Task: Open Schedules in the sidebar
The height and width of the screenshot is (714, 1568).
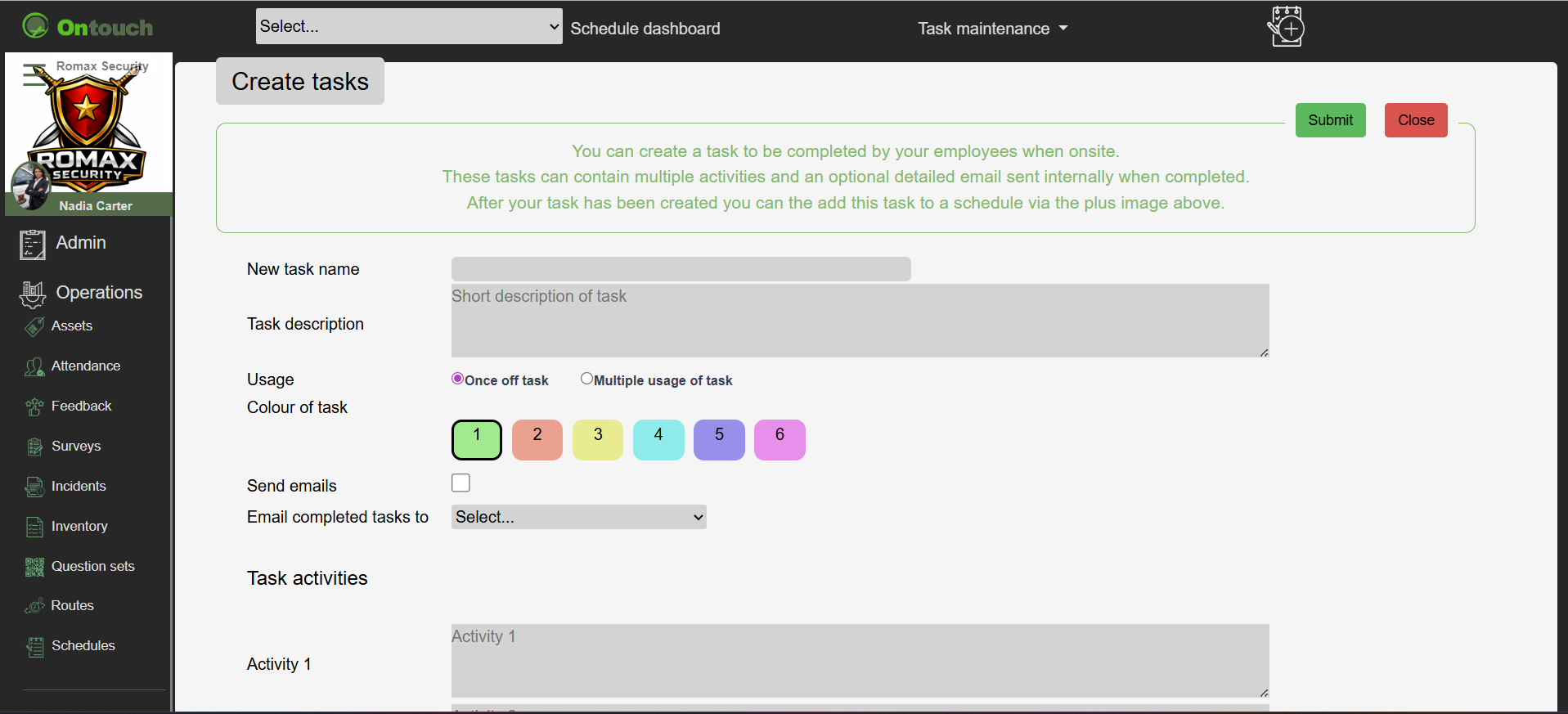Action: 83,646
